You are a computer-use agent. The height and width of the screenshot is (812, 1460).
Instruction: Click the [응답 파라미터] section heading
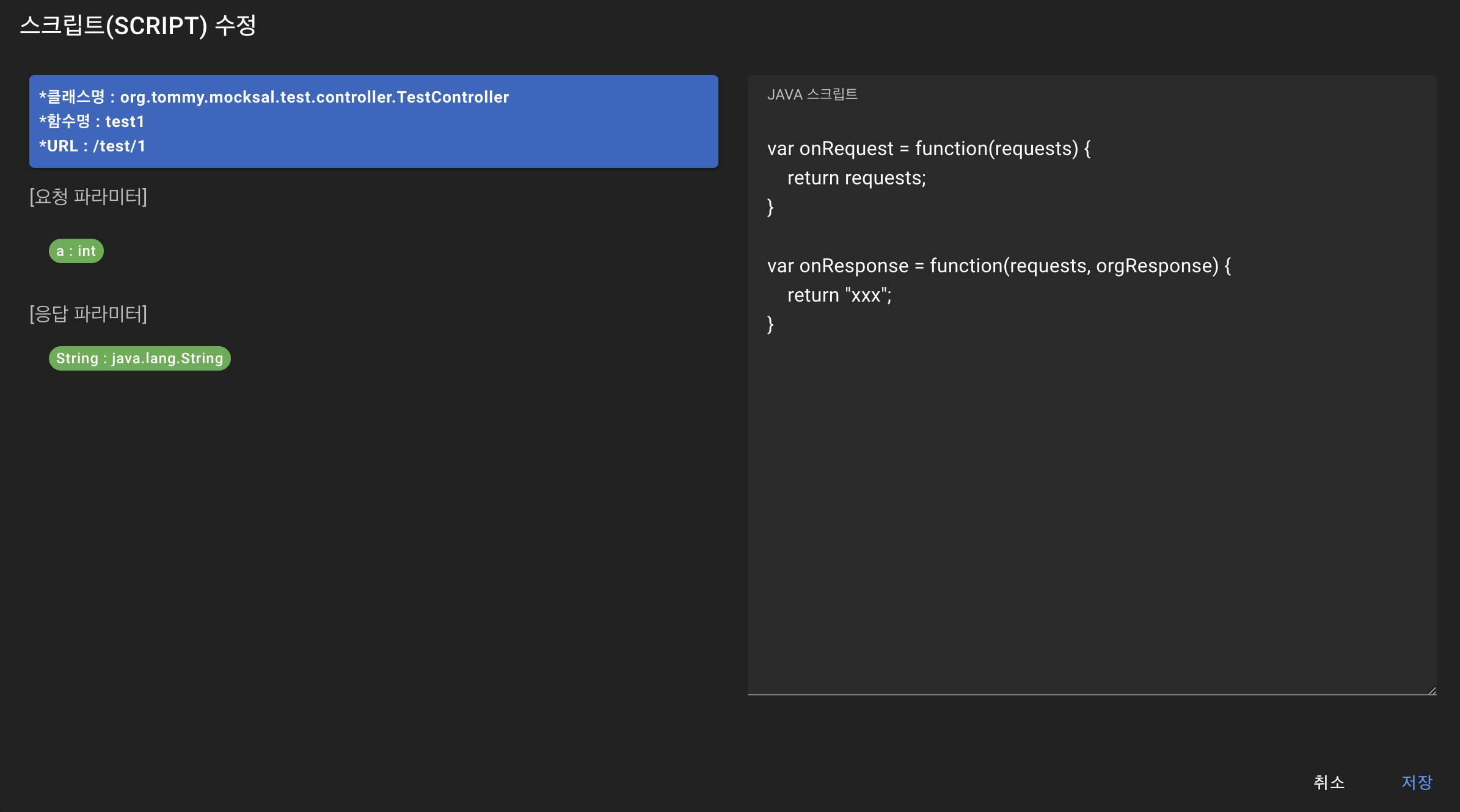(89, 314)
